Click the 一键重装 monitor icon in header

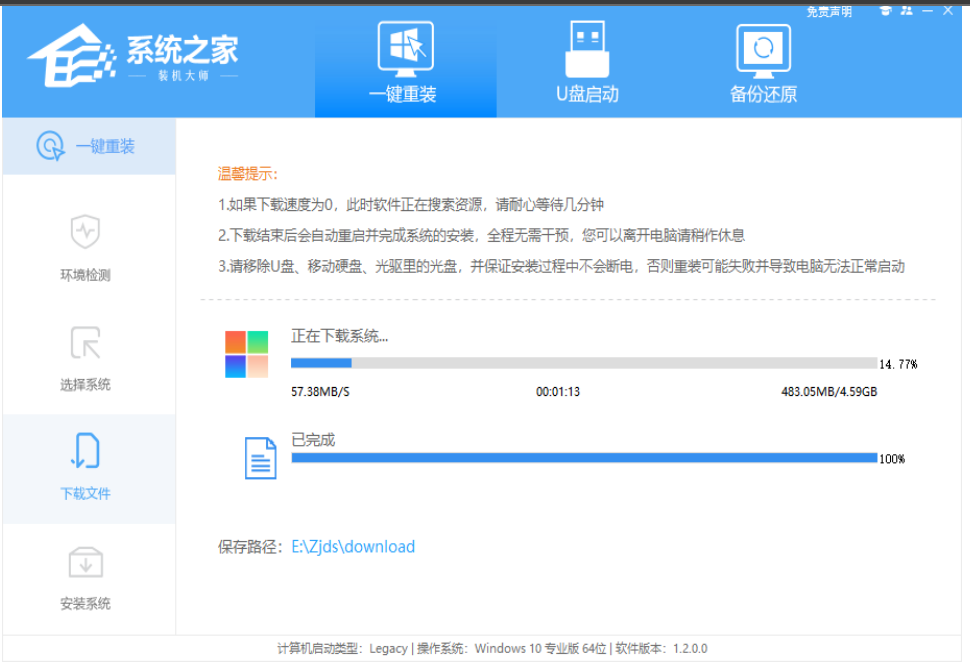[406, 49]
